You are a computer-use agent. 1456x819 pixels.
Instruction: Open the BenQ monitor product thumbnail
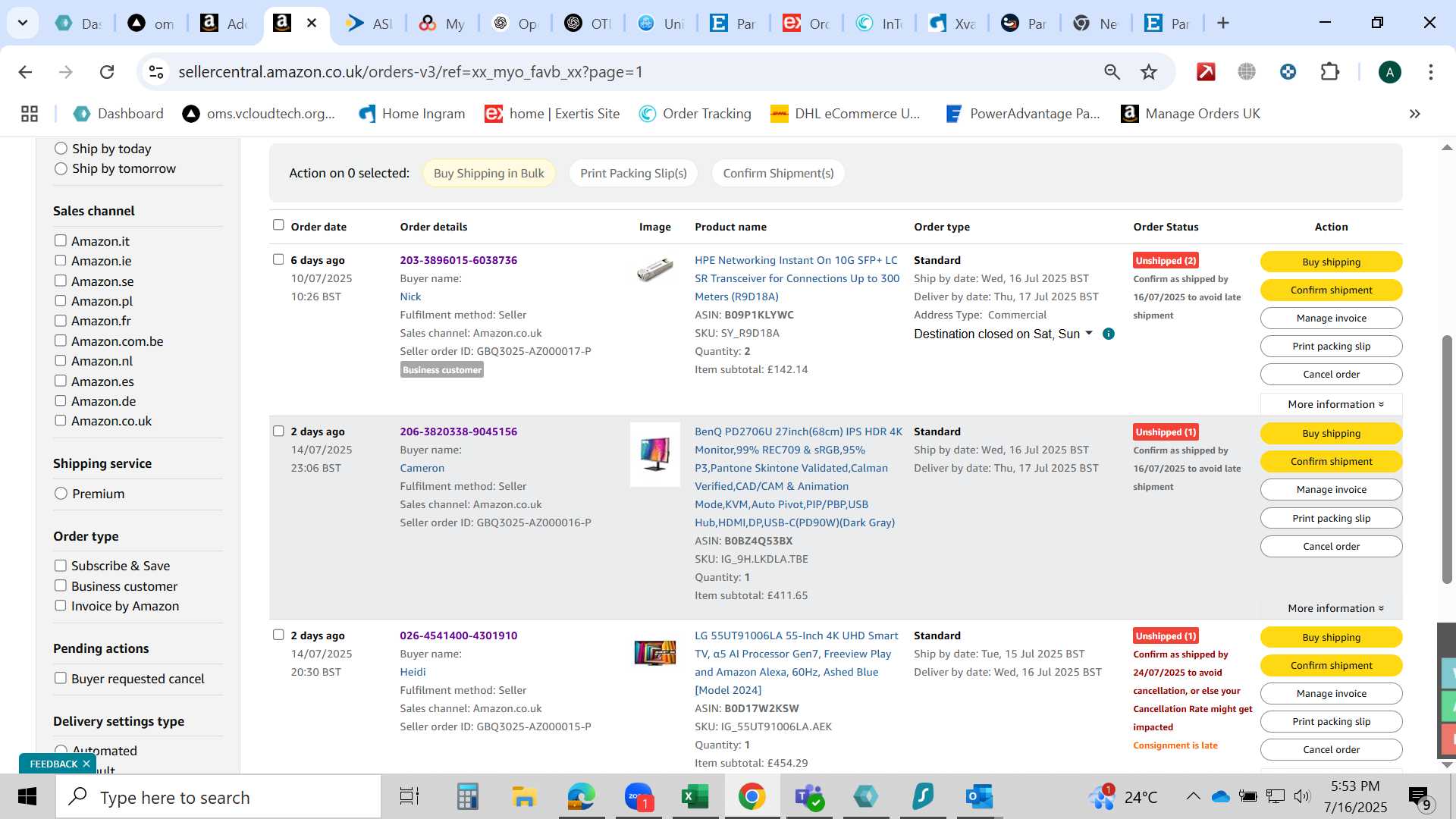click(655, 454)
